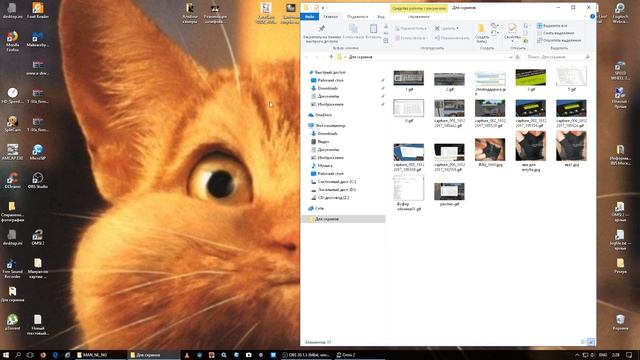Viewport: 640px width, 360px height.
Task: Switch to Для скринов taskbar button
Action: point(153,355)
